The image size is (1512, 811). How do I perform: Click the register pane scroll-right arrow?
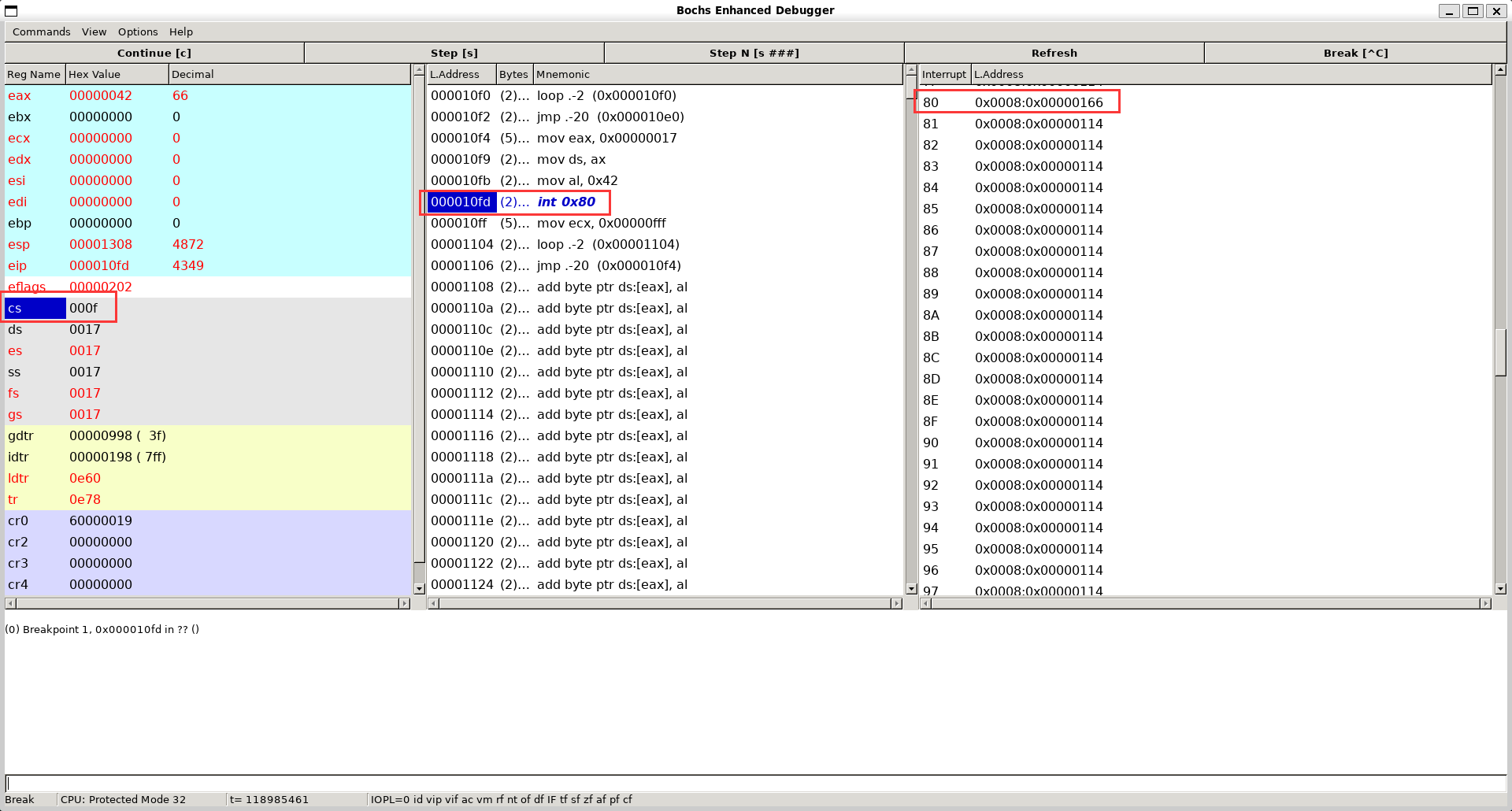pyautogui.click(x=405, y=603)
